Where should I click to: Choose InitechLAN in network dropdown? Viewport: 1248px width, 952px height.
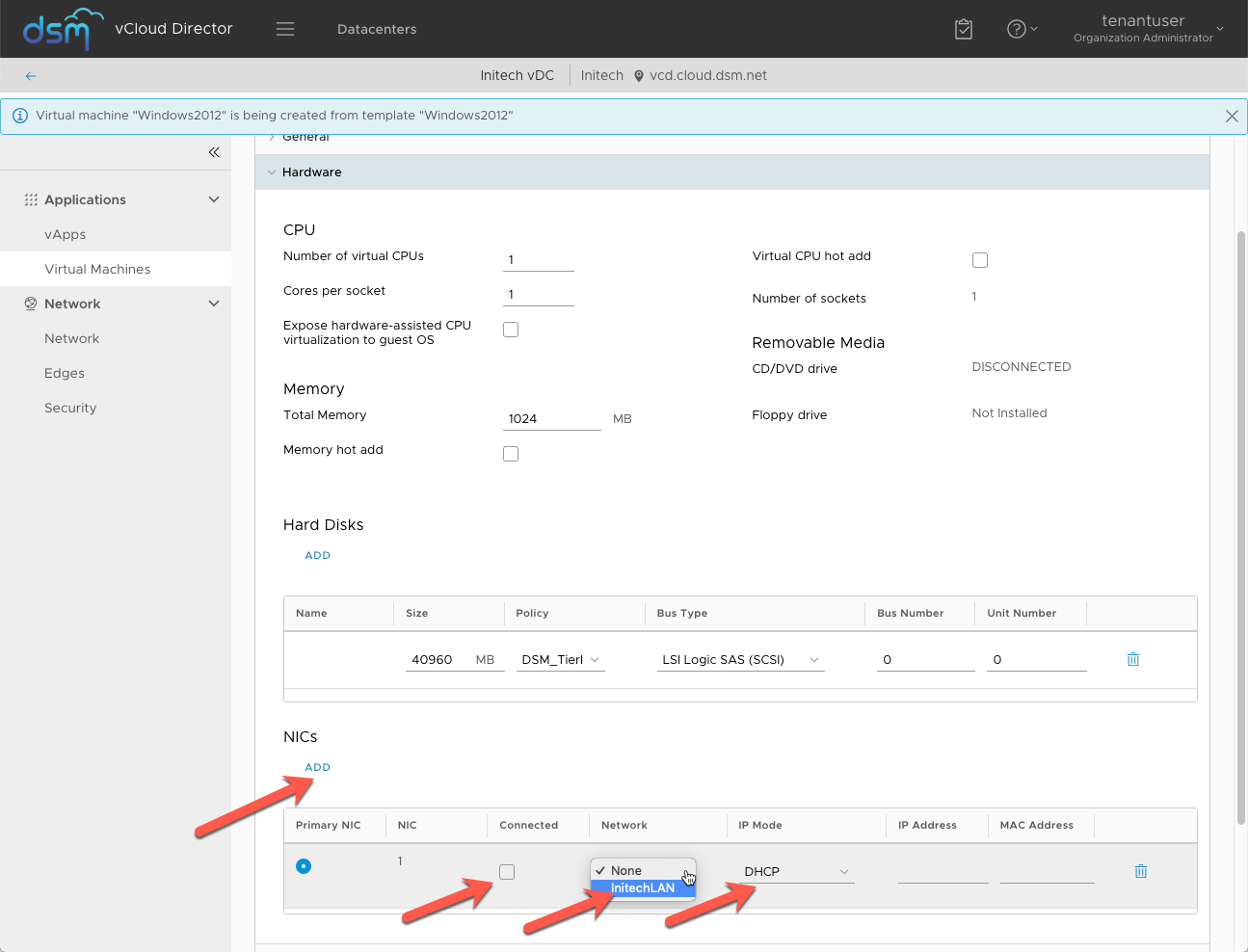tap(643, 888)
